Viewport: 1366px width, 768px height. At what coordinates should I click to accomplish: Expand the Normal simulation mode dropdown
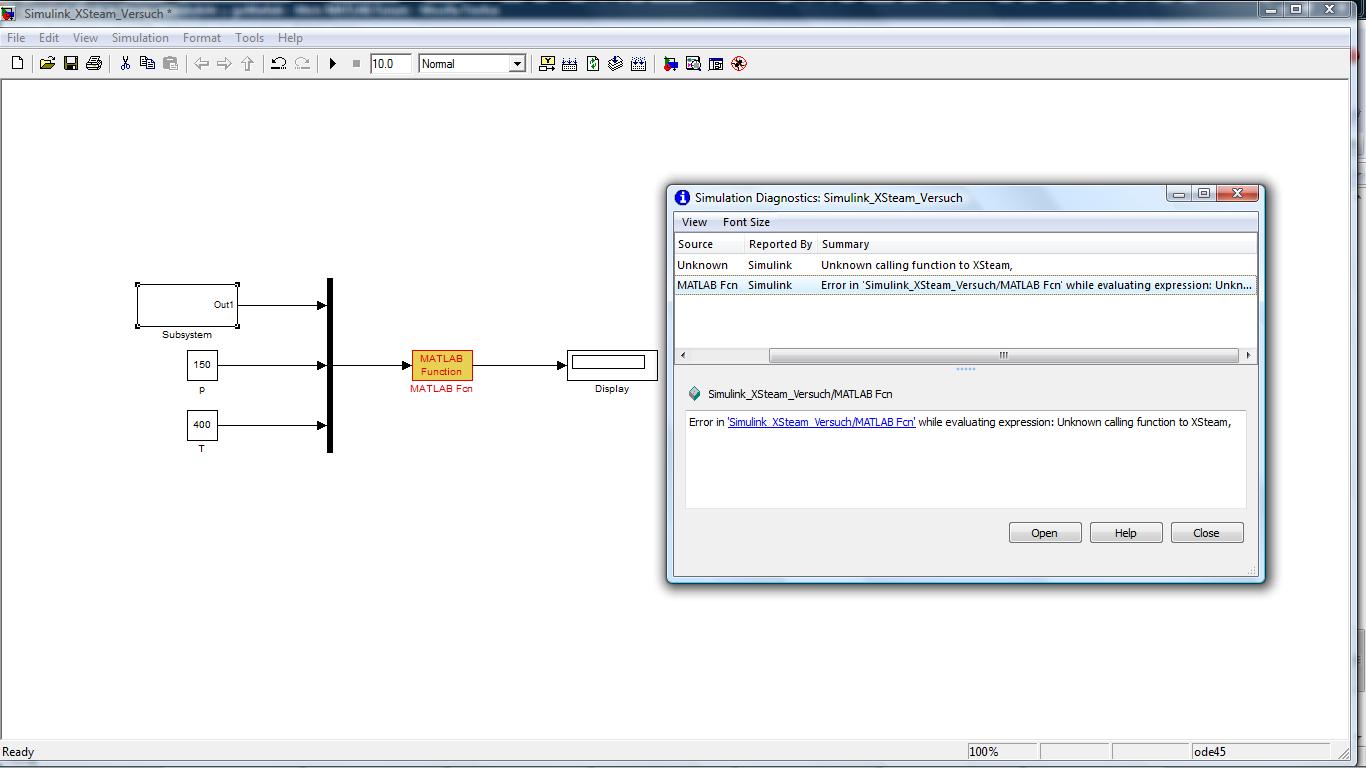(517, 64)
